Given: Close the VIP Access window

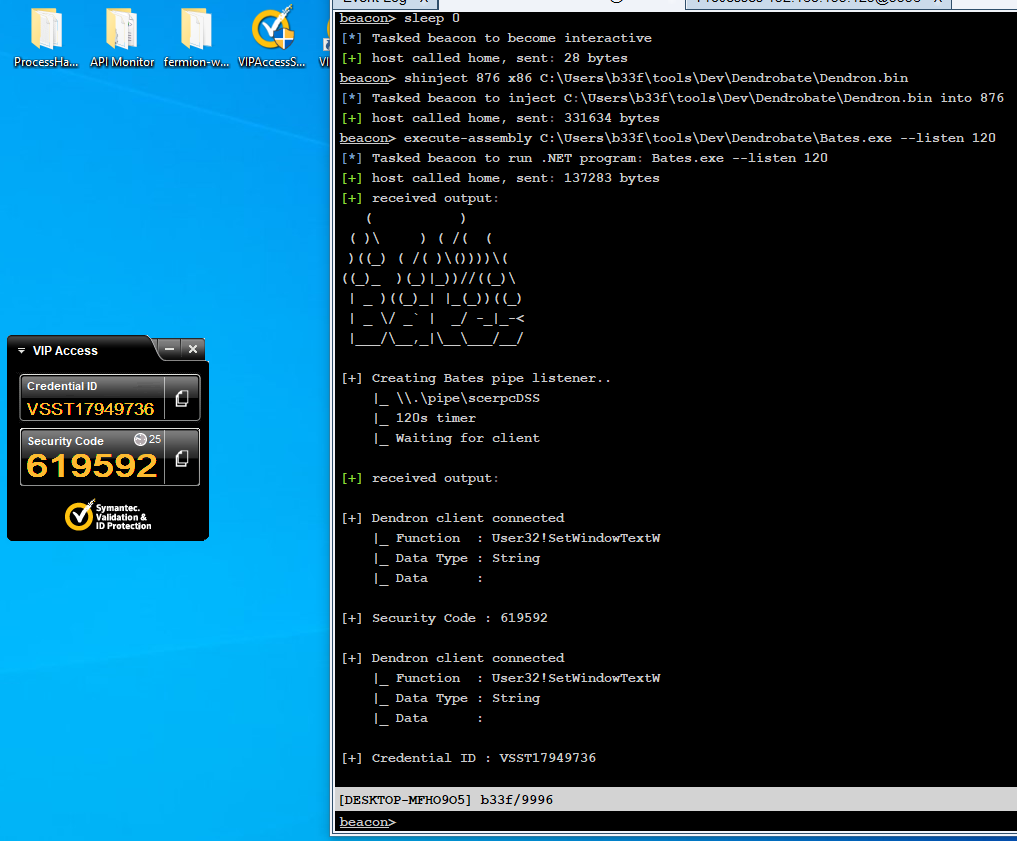Looking at the screenshot, I should [x=193, y=349].
